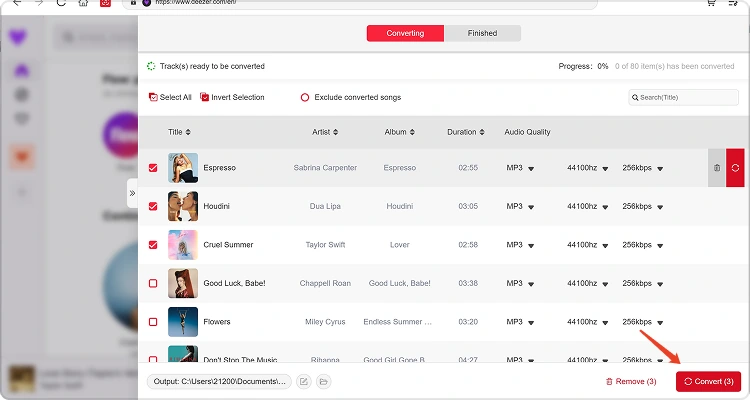The image size is (750, 400).
Task: Start converting with Convert (3) button
Action: [x=708, y=381]
